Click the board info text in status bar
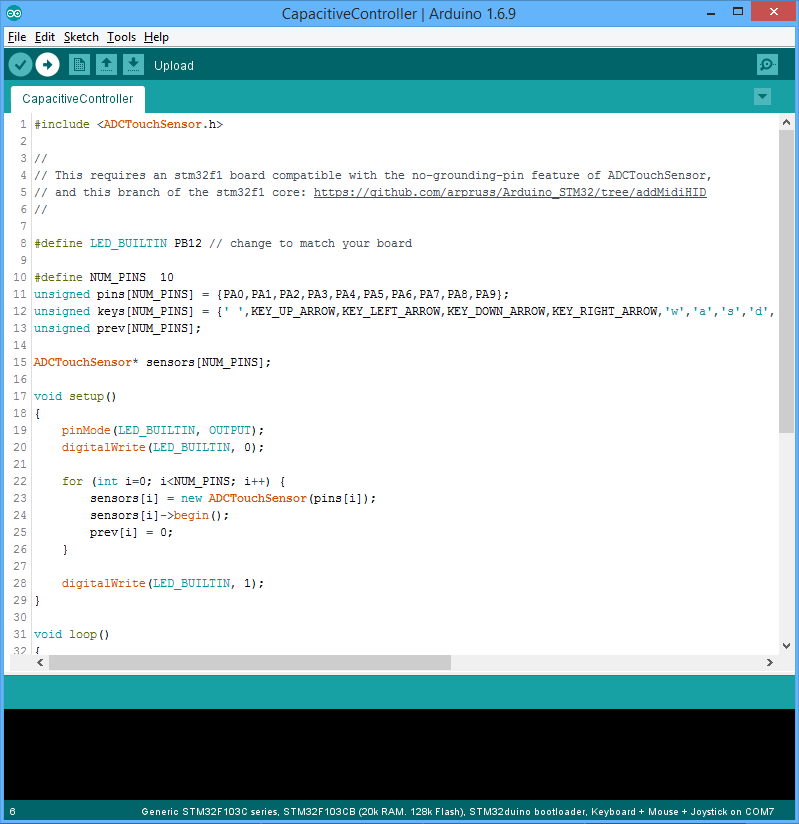The width and height of the screenshot is (799, 824). click(457, 812)
